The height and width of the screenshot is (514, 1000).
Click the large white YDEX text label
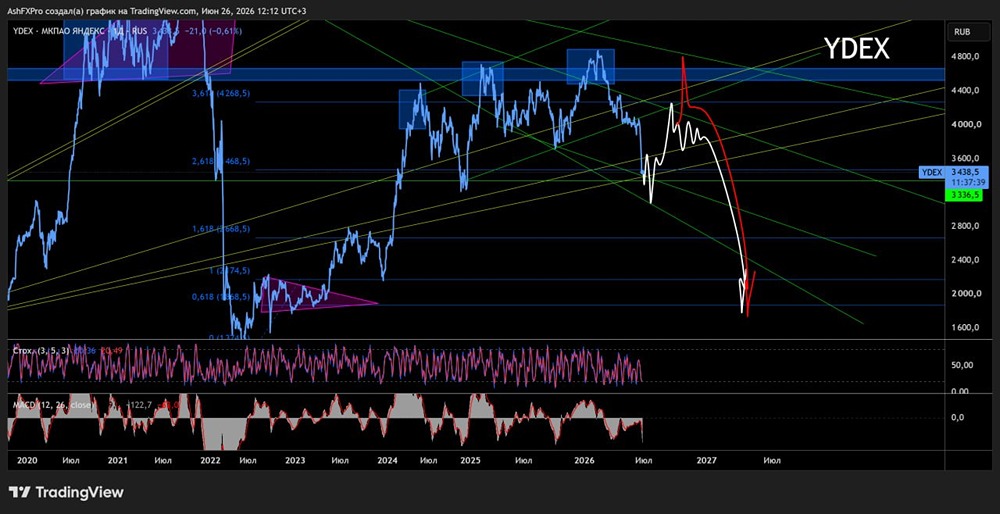click(857, 48)
